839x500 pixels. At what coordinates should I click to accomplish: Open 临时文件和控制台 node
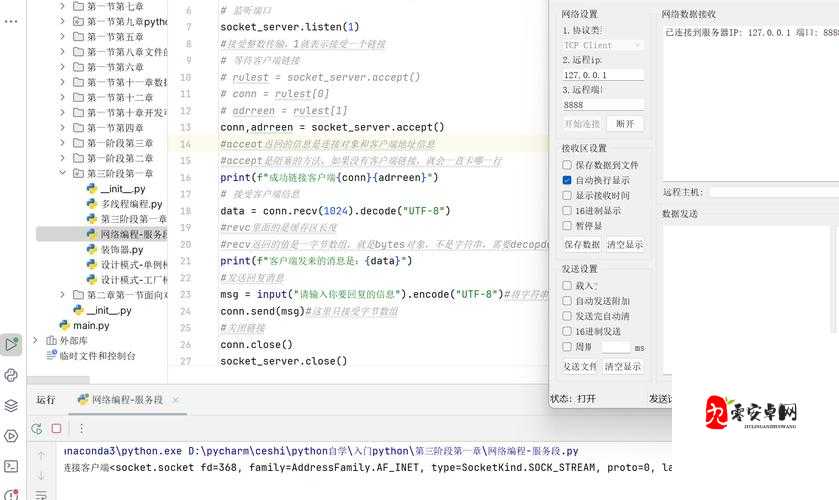91,355
